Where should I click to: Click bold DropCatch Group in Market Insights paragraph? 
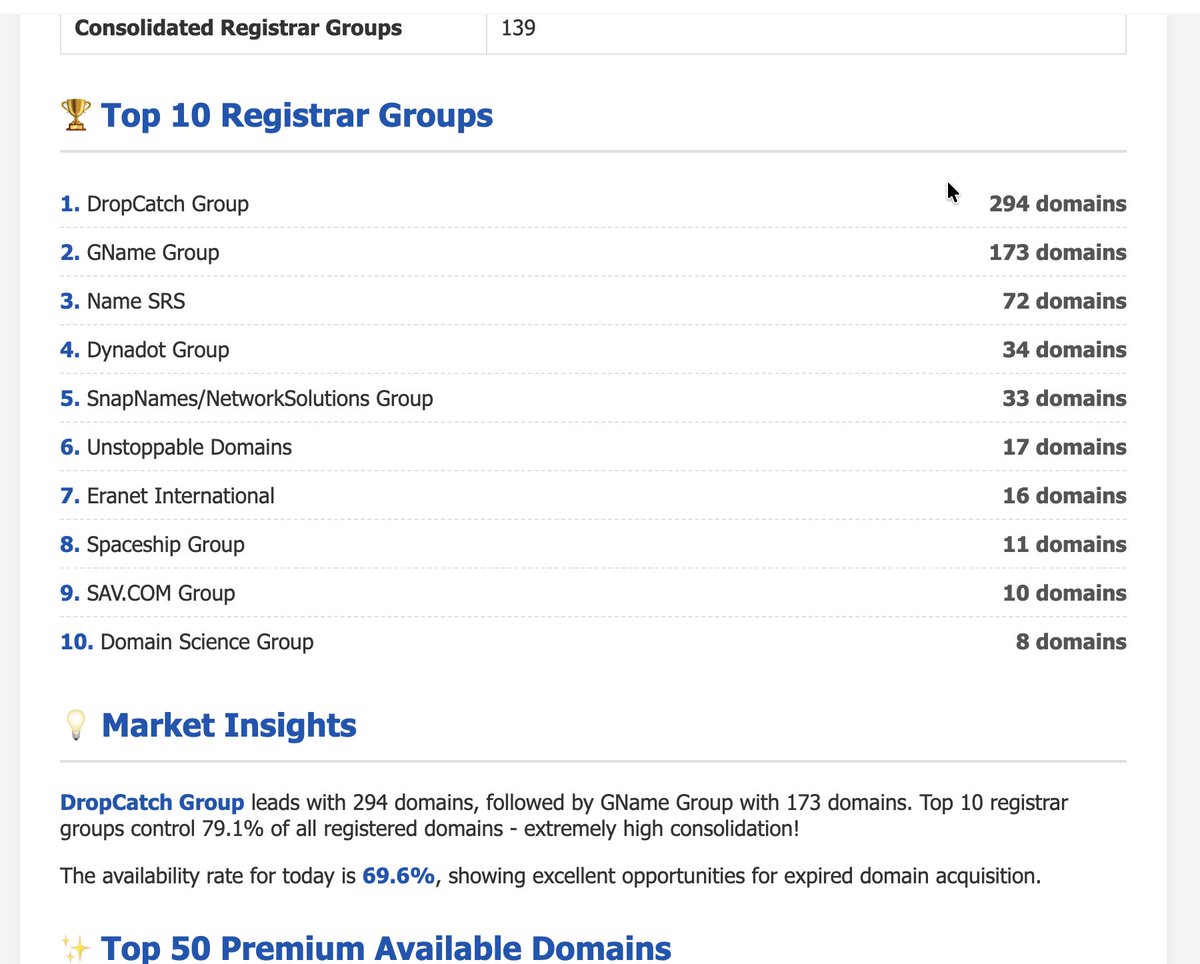tap(152, 803)
